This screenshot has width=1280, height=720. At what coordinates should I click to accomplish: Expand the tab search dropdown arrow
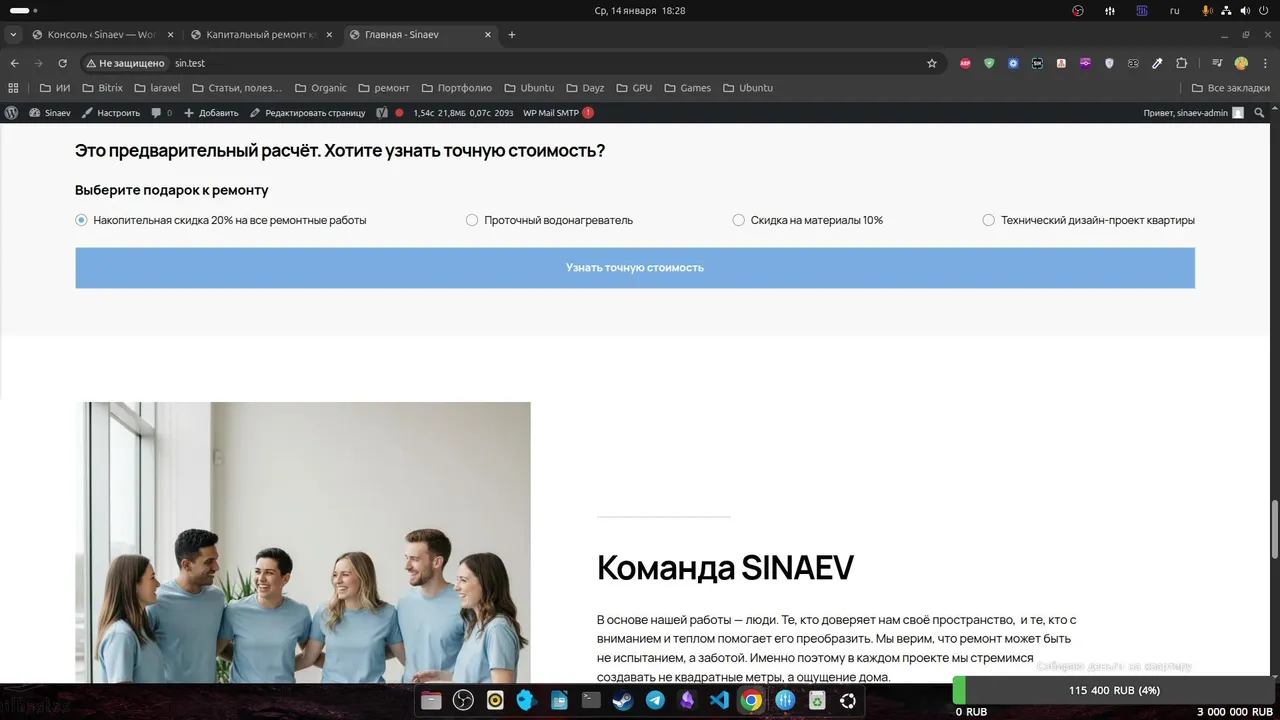click(13, 35)
